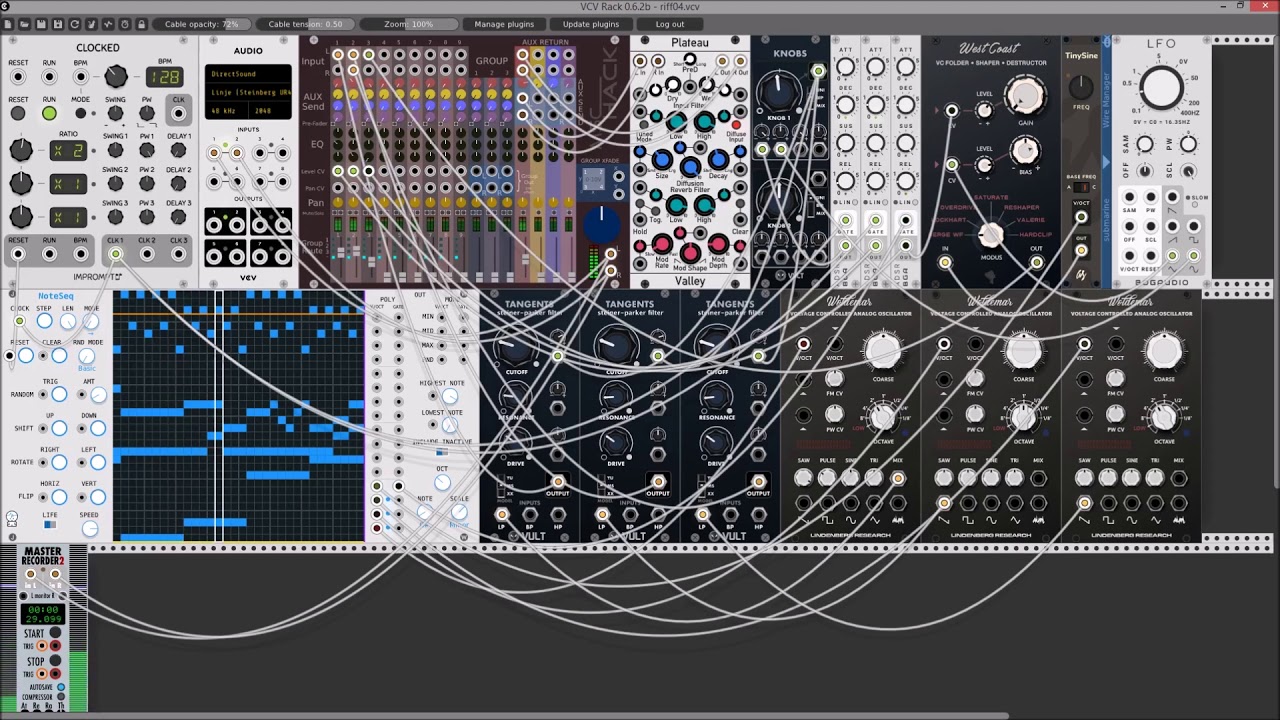
Task: Click the BPM display showing 128
Action: tap(164, 77)
